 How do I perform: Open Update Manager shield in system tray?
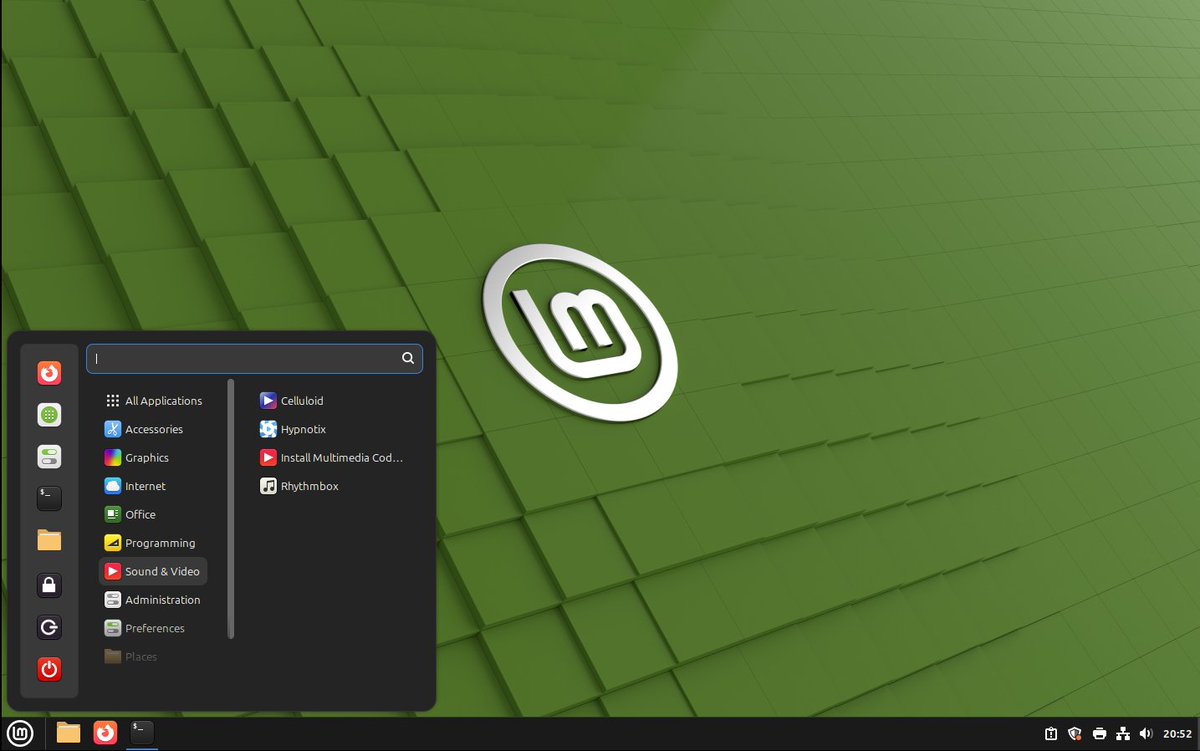[1075, 733]
